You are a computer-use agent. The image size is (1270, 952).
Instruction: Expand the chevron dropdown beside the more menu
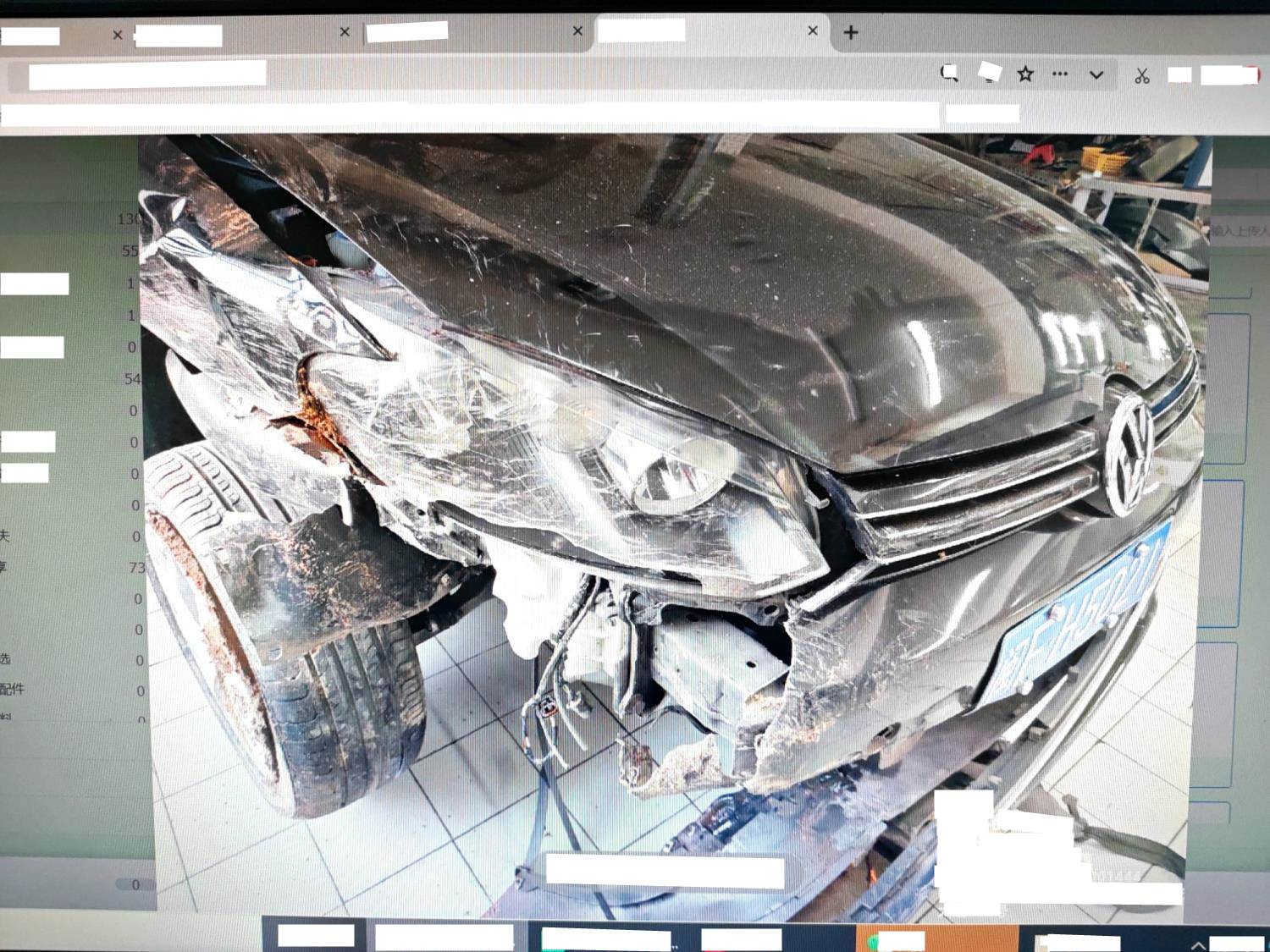point(1096,75)
